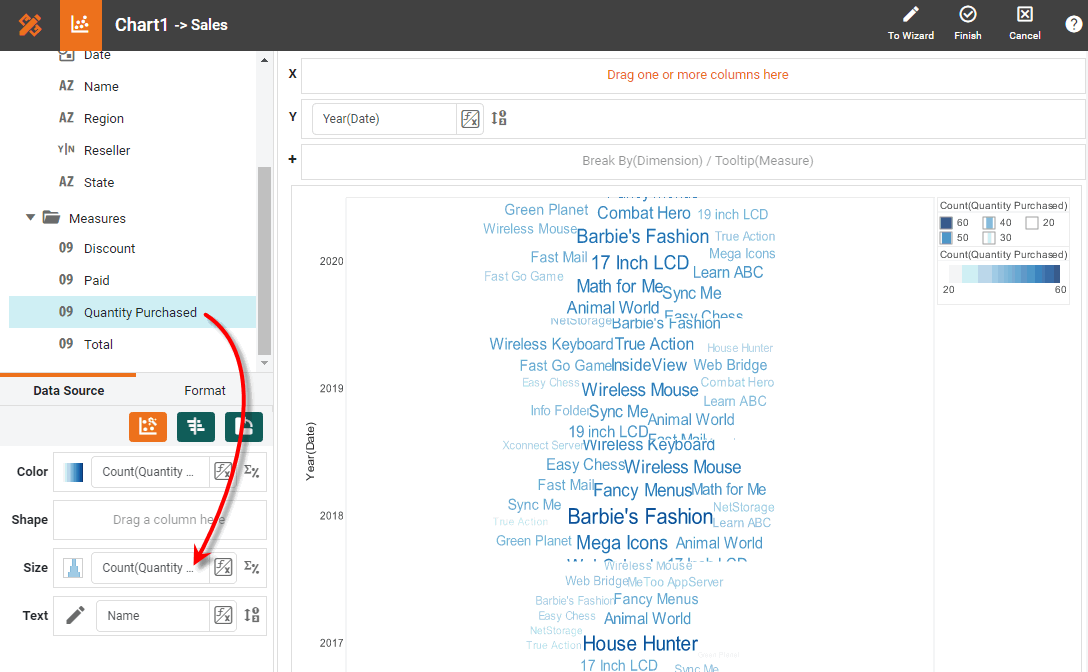
Task: Click the size shape icon in Size row
Action: pyautogui.click(x=73, y=568)
